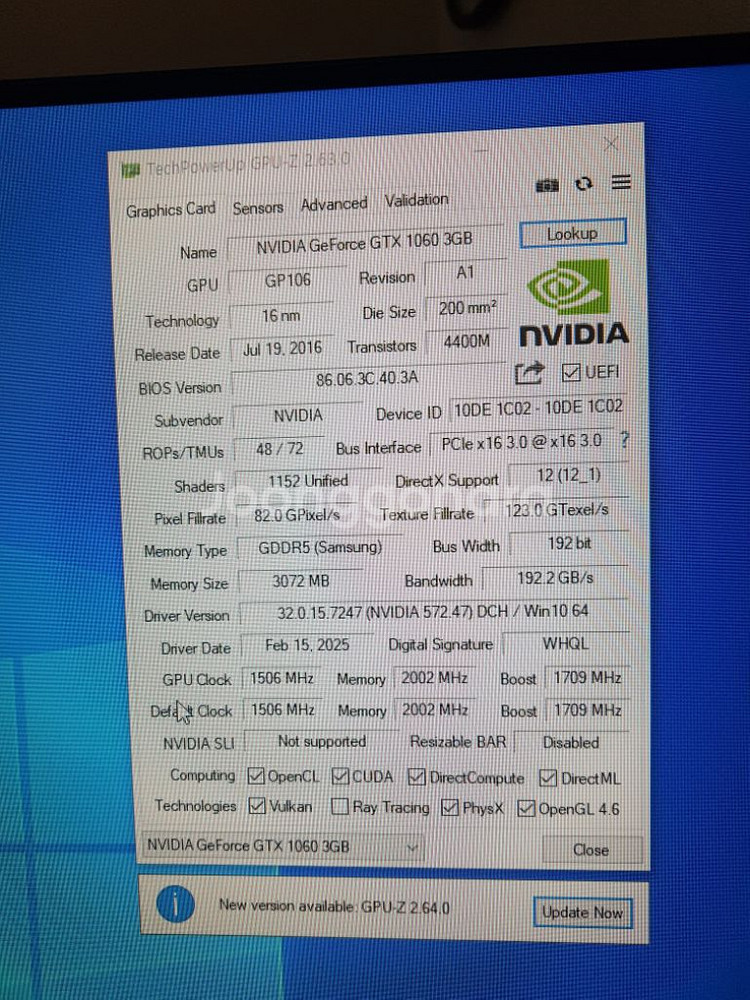Click the refresh arrows icon
The image size is (750, 1000).
(584, 184)
